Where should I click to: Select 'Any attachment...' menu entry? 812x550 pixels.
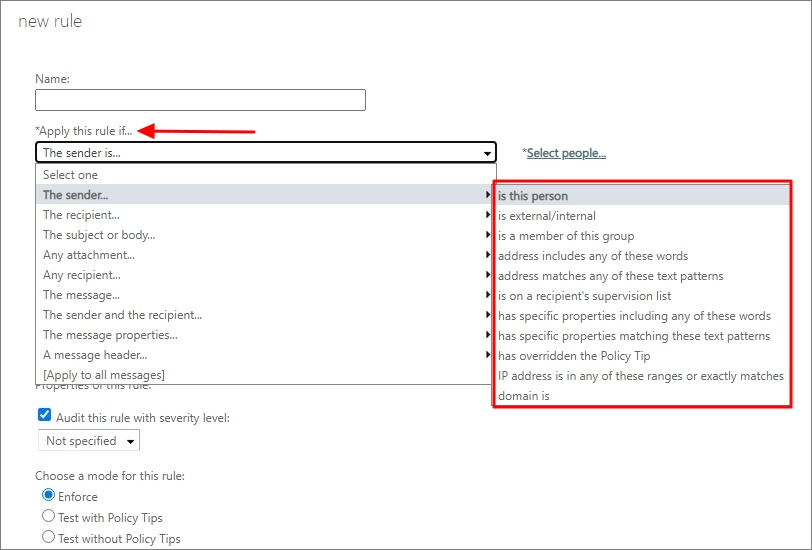pos(264,255)
